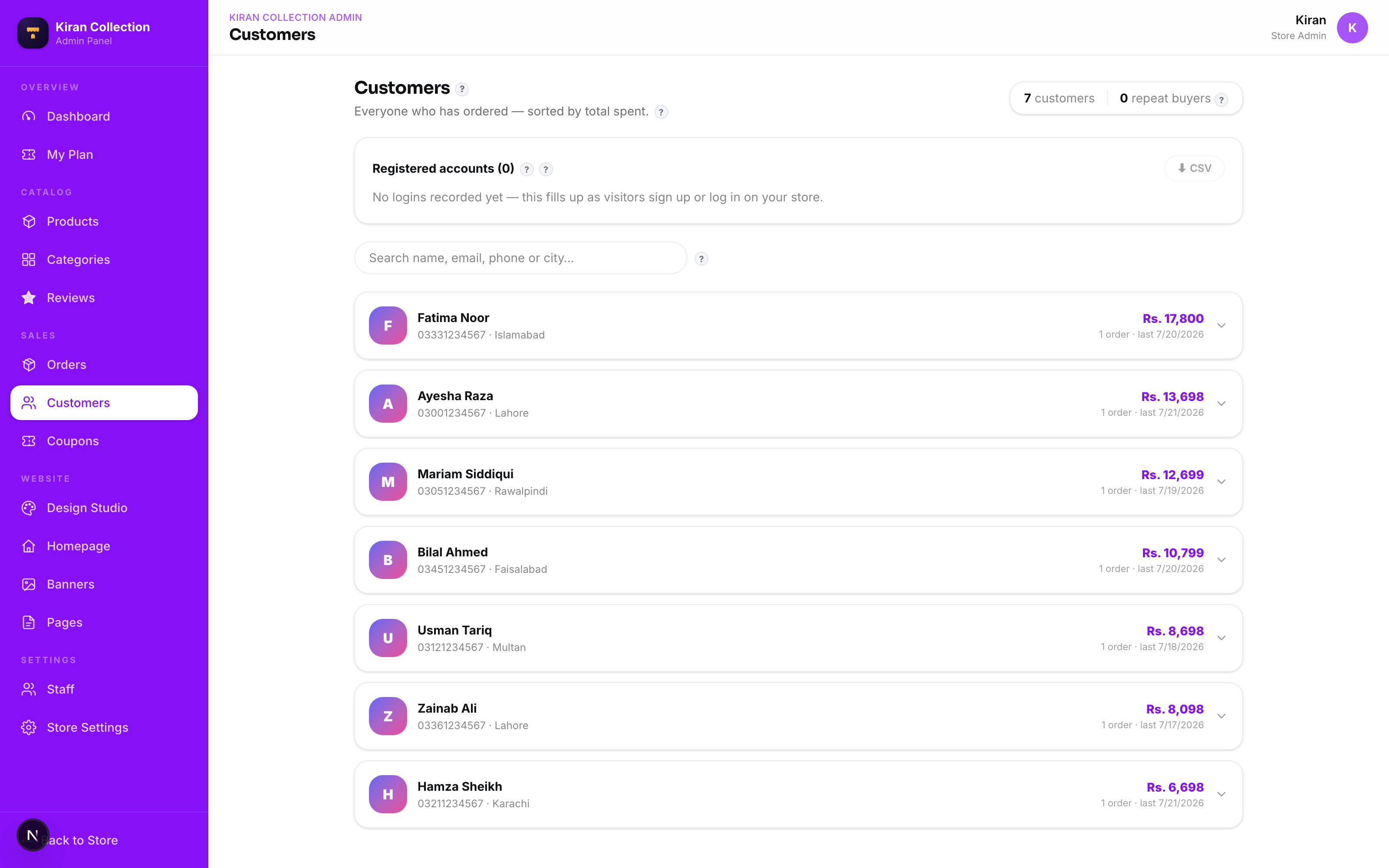Click the Coupons ticket icon

(29, 441)
